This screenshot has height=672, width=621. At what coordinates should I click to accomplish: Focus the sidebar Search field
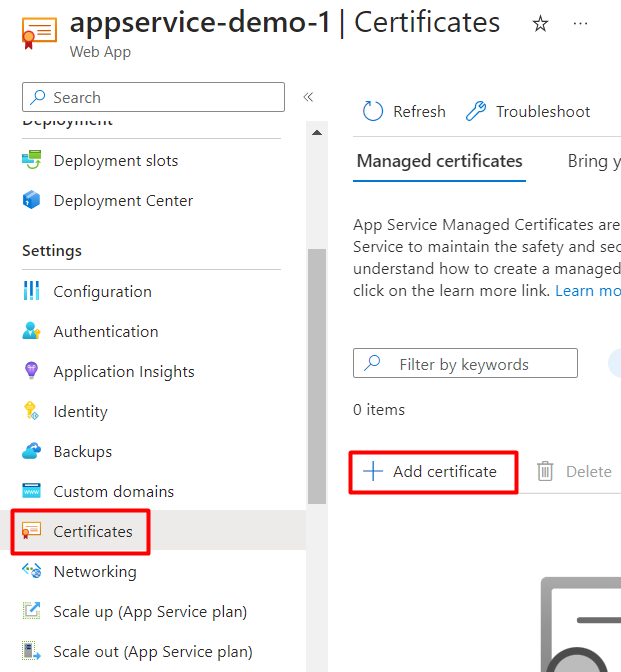coord(153,97)
